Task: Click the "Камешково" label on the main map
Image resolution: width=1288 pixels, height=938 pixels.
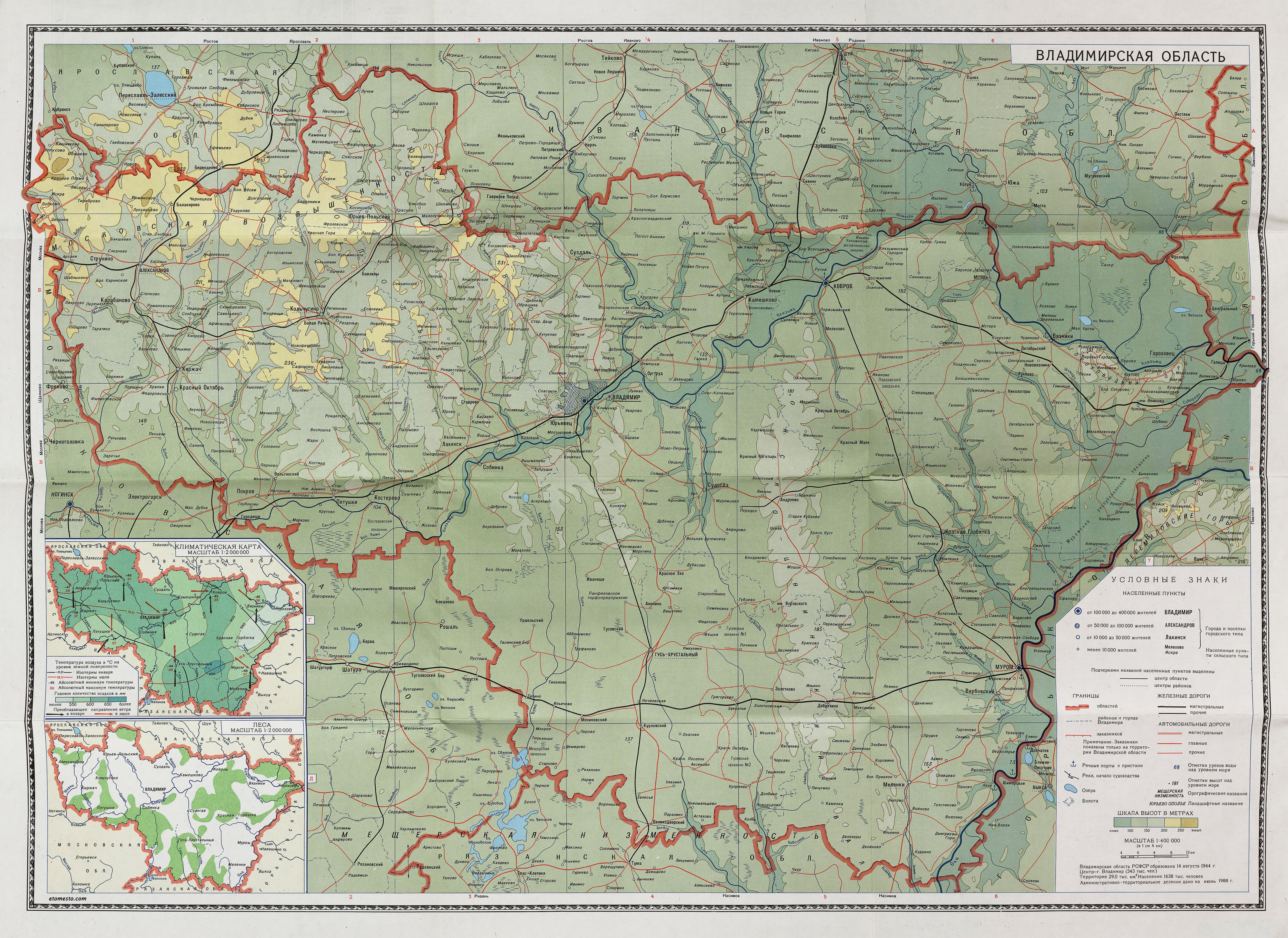Action: click(763, 300)
